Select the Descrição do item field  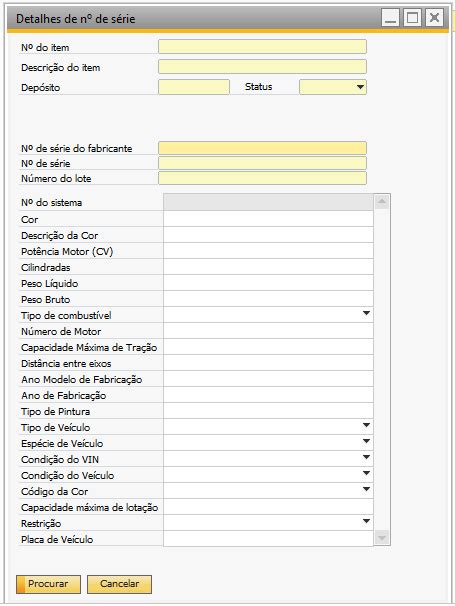click(x=262, y=67)
